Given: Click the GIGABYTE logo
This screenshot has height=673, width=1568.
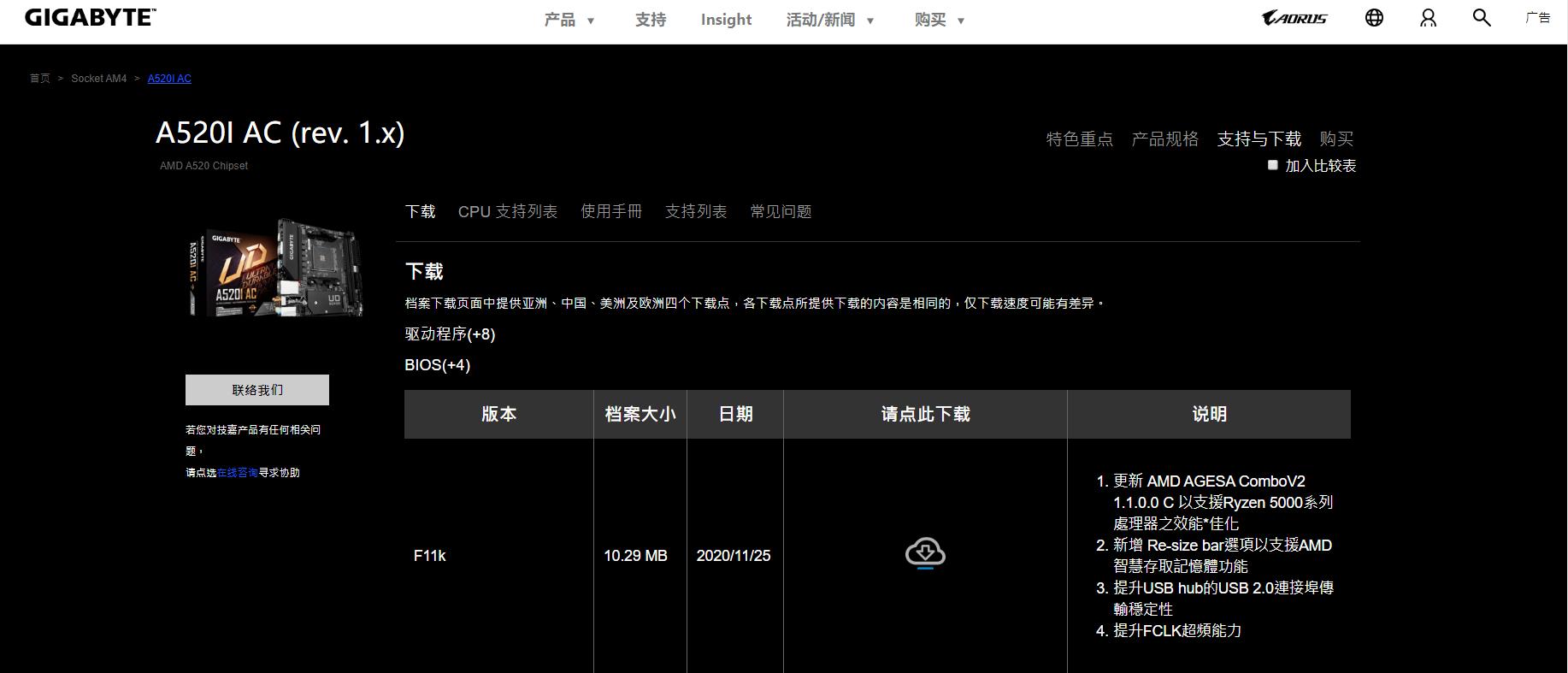Looking at the screenshot, I should pos(90,17).
